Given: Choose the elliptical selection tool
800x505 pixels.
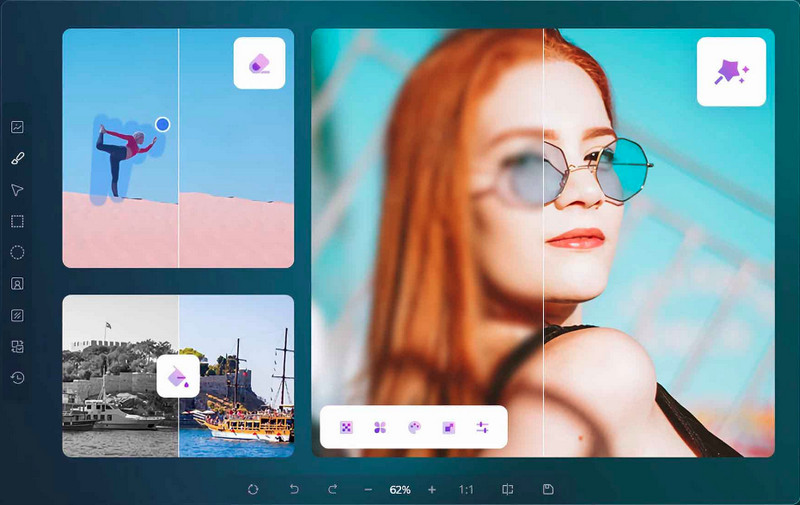Looking at the screenshot, I should coord(17,252).
